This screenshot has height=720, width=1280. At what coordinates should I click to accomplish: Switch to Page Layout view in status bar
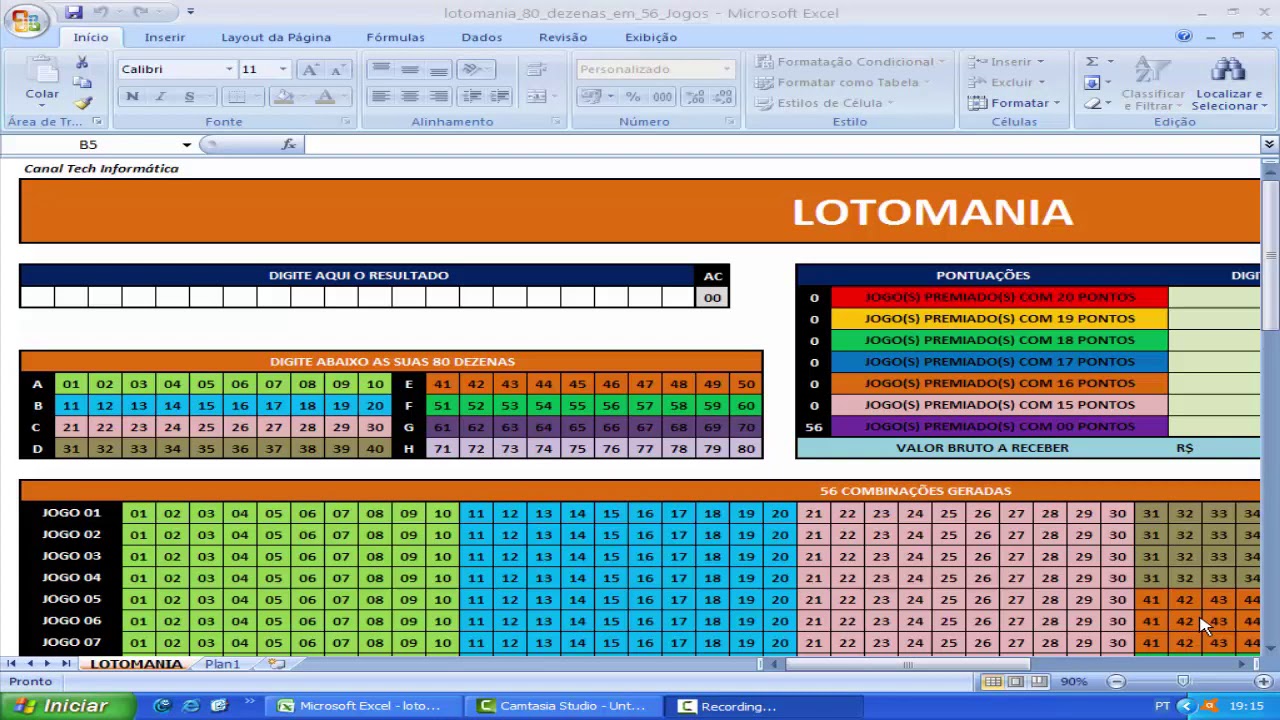pyautogui.click(x=1016, y=681)
